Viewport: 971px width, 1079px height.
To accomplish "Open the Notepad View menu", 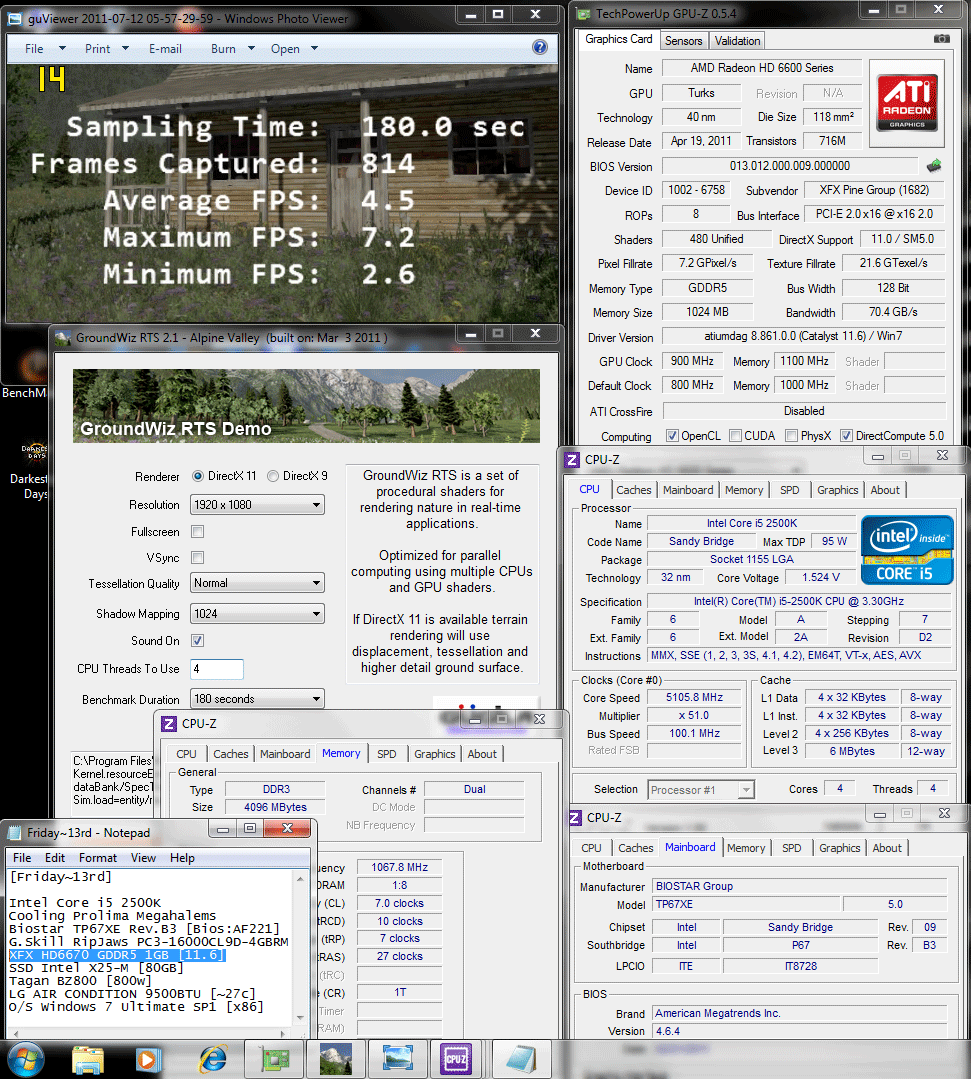I will pyautogui.click(x=143, y=857).
